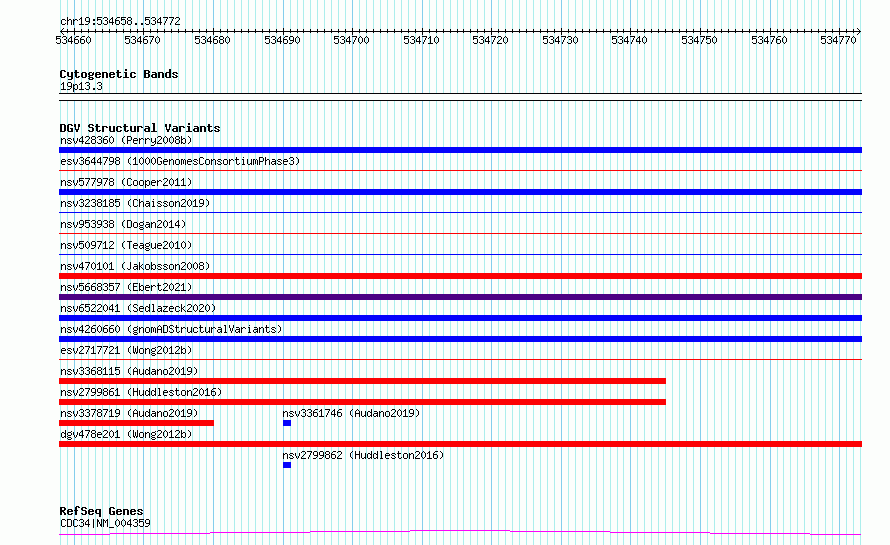Screen dimensions: 890x545
Task: Click ruler position 534730
Action: 560,40
